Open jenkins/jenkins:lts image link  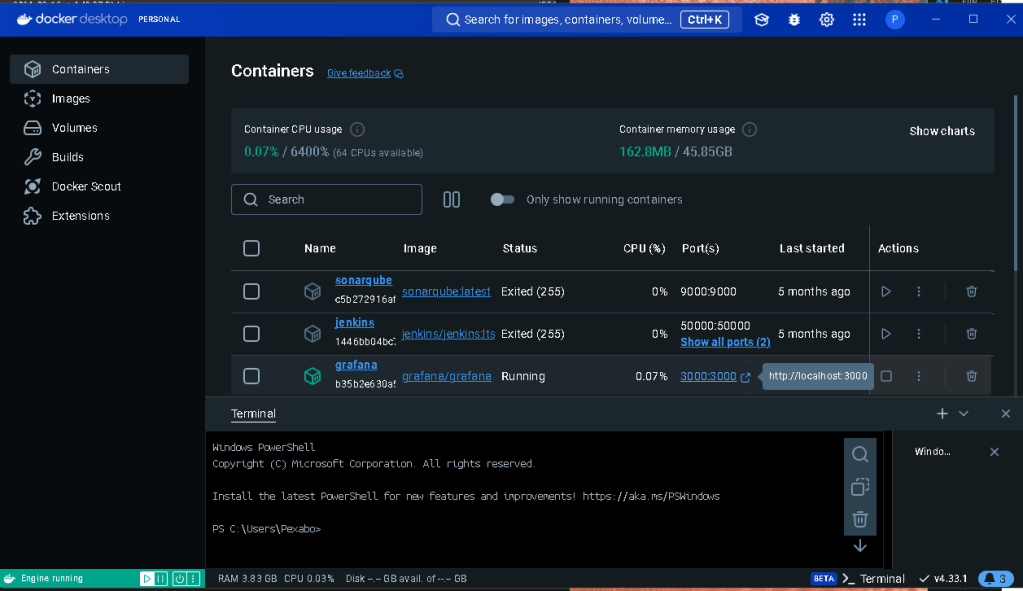(x=448, y=334)
